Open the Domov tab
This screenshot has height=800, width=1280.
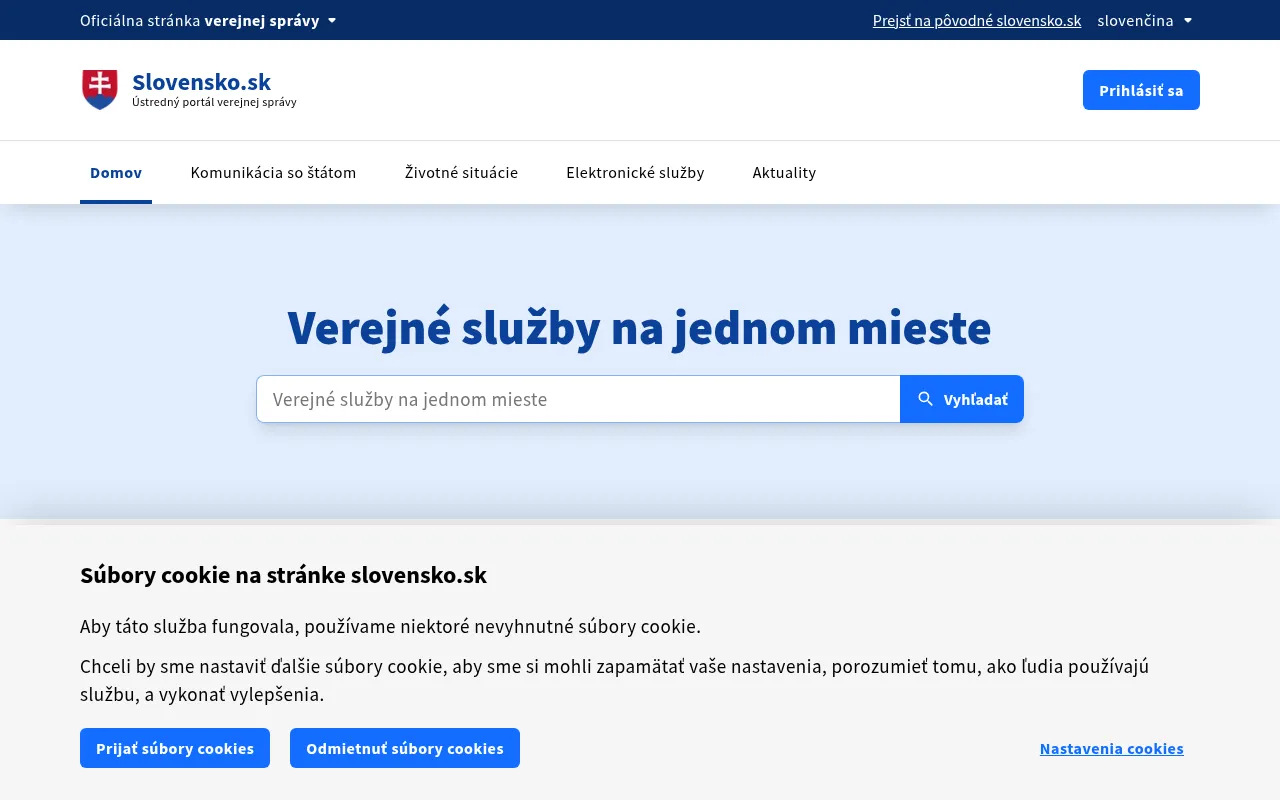coord(116,172)
